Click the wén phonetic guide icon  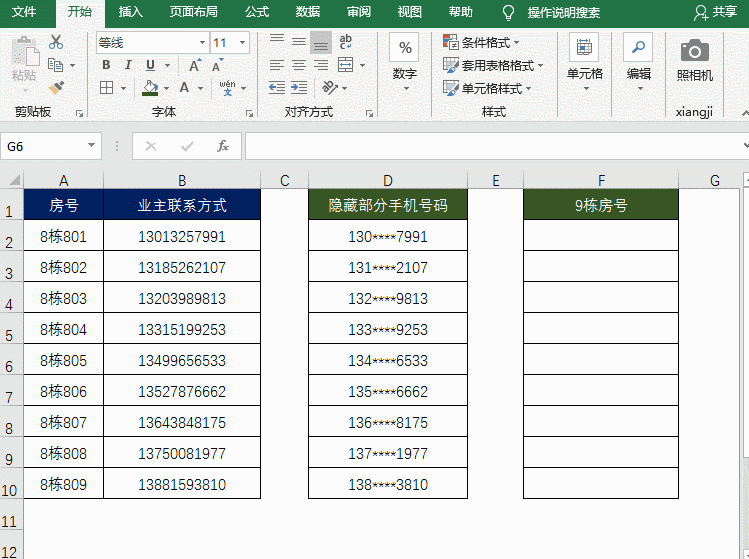point(227,88)
